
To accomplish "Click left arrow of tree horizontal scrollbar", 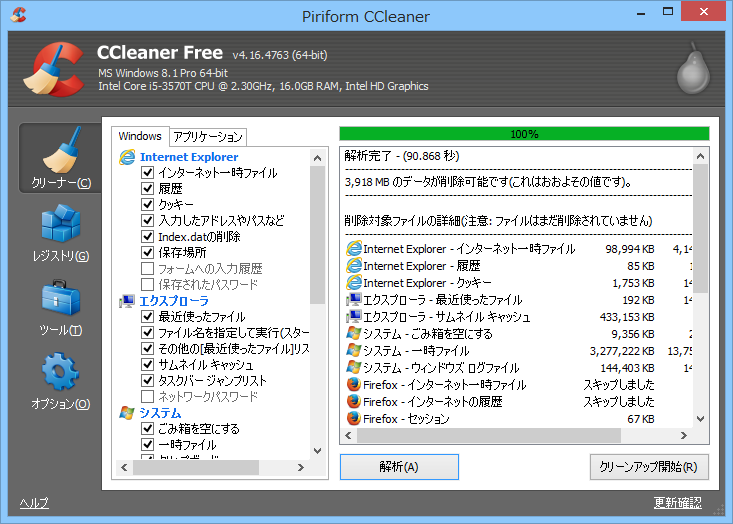I will (x=124, y=467).
